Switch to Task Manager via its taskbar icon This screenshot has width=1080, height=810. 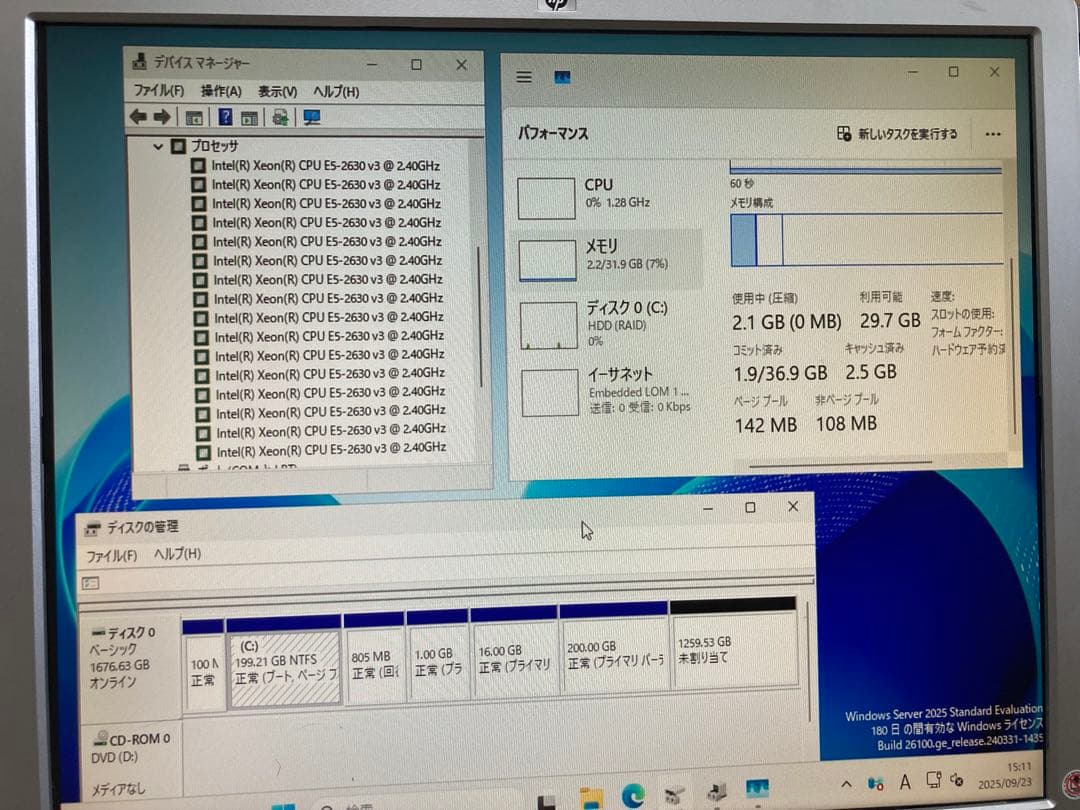pos(756,789)
